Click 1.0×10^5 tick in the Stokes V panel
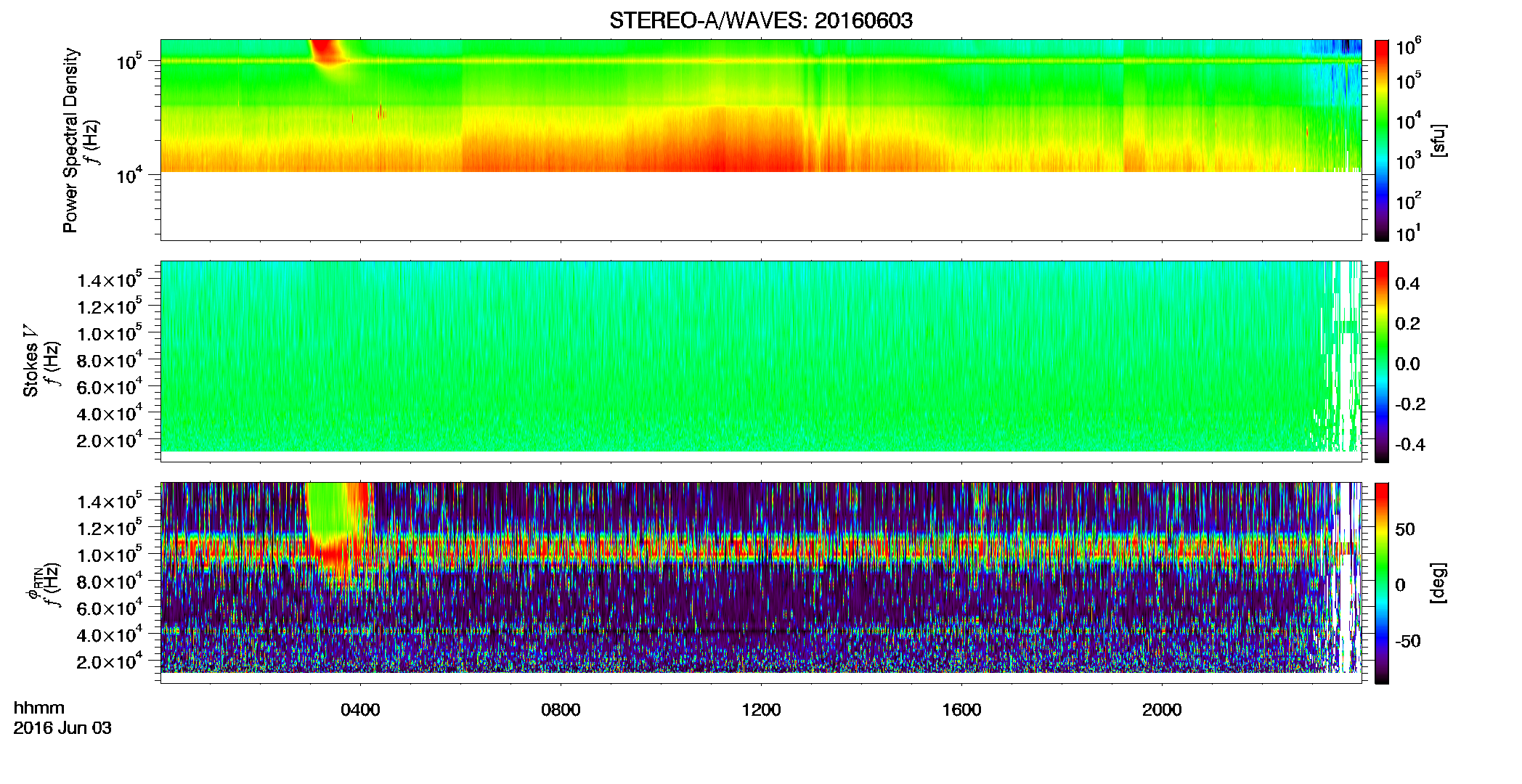1522x784 pixels. click(110, 332)
